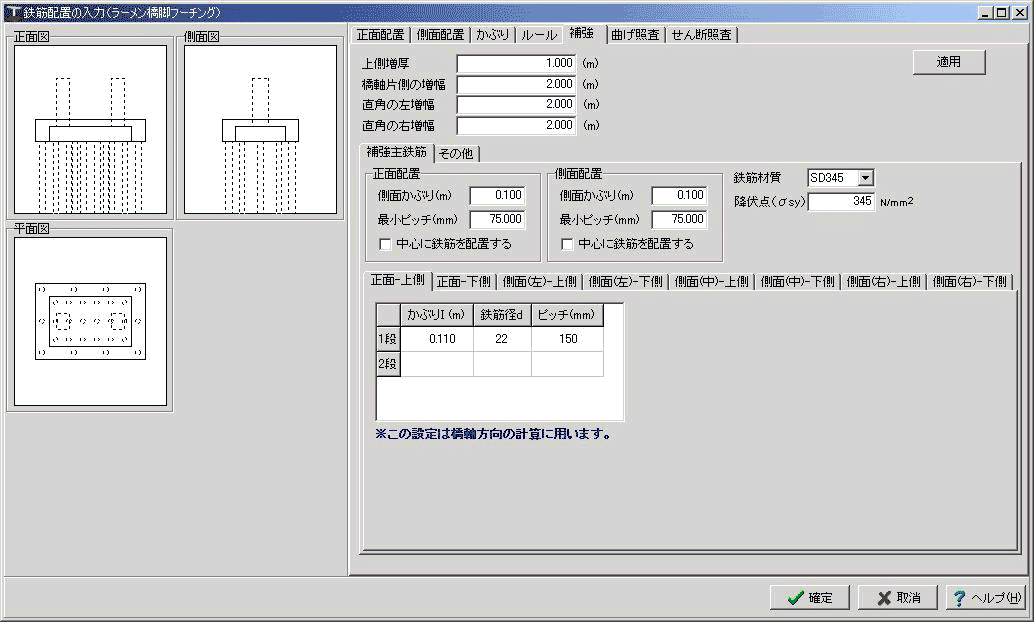Click the 2段 row header
The width and height of the screenshot is (1034, 622).
pos(388,363)
